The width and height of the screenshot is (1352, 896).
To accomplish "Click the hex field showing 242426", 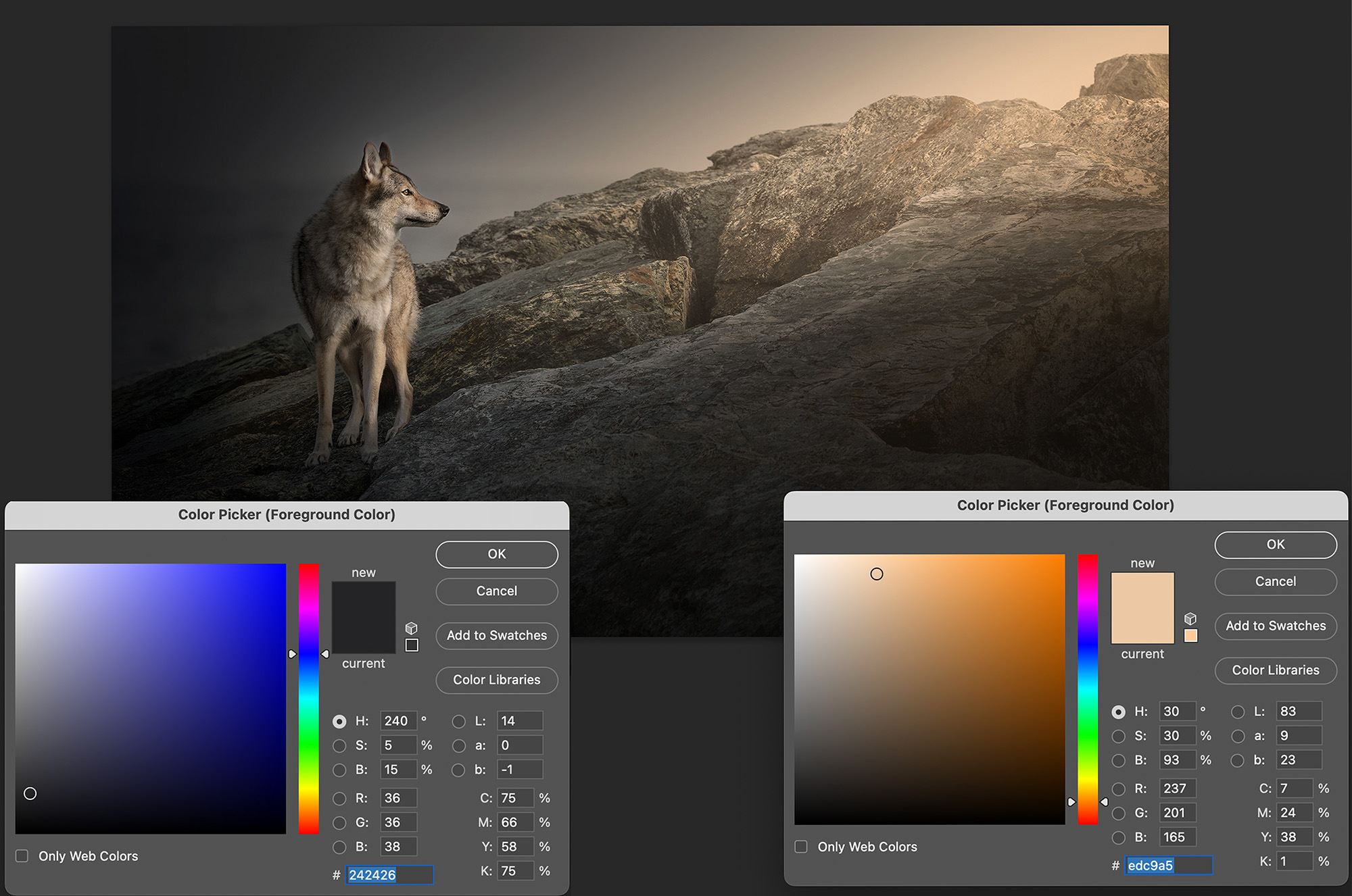I will tap(389, 875).
